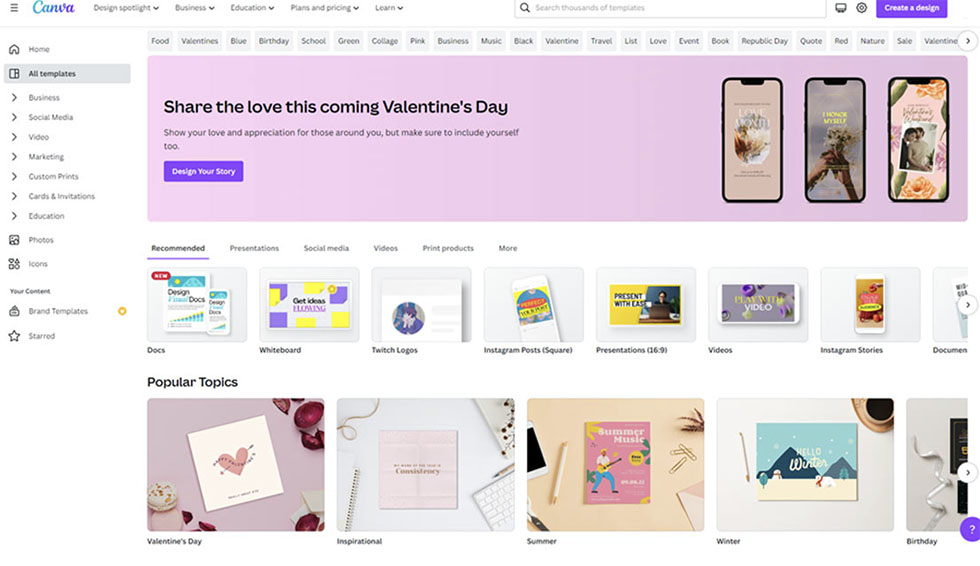Open Brand Templates in sidebar
This screenshot has height=566, width=980.
[x=58, y=311]
